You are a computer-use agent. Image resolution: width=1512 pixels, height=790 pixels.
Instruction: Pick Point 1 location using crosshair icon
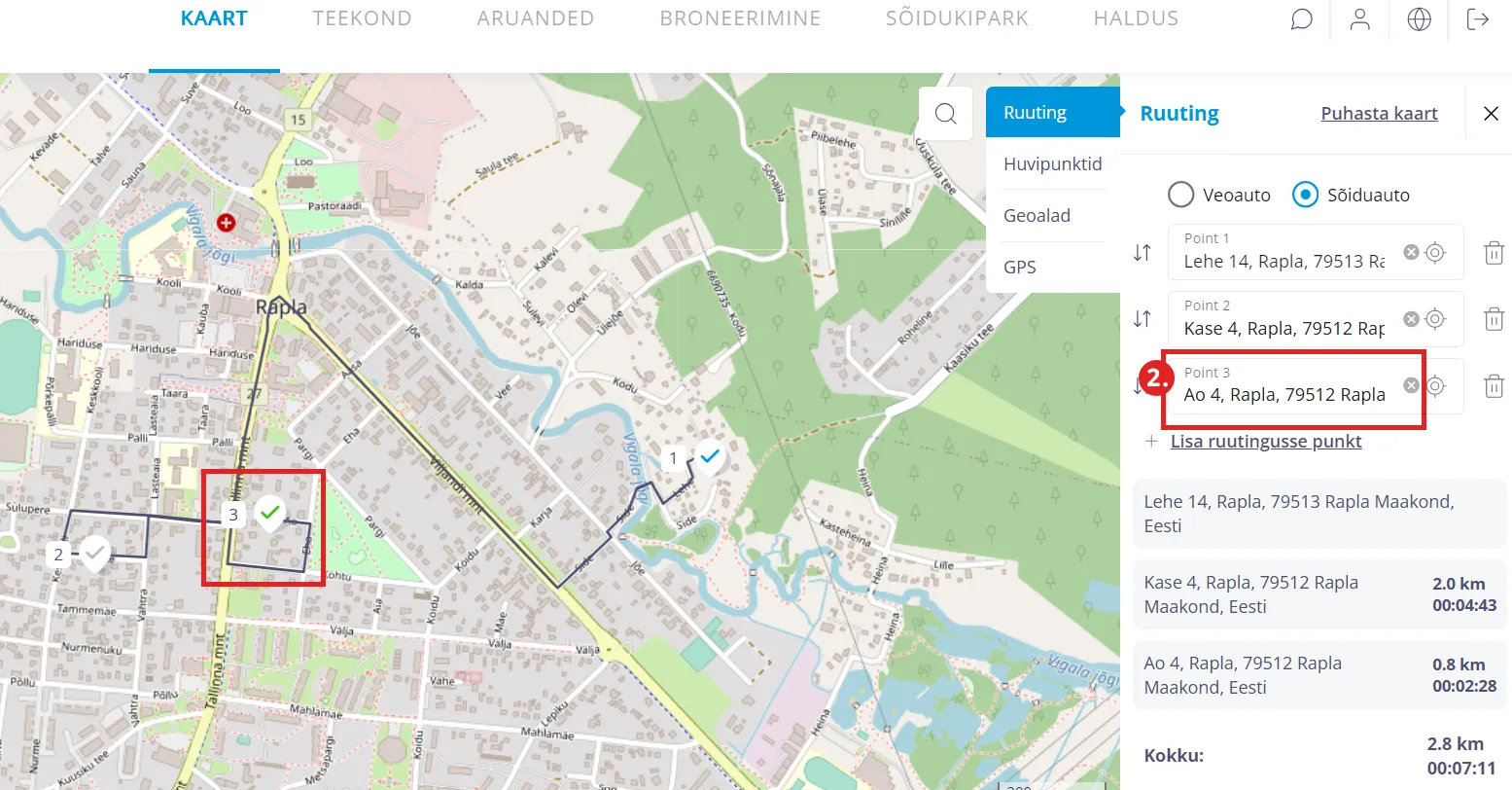pos(1435,253)
